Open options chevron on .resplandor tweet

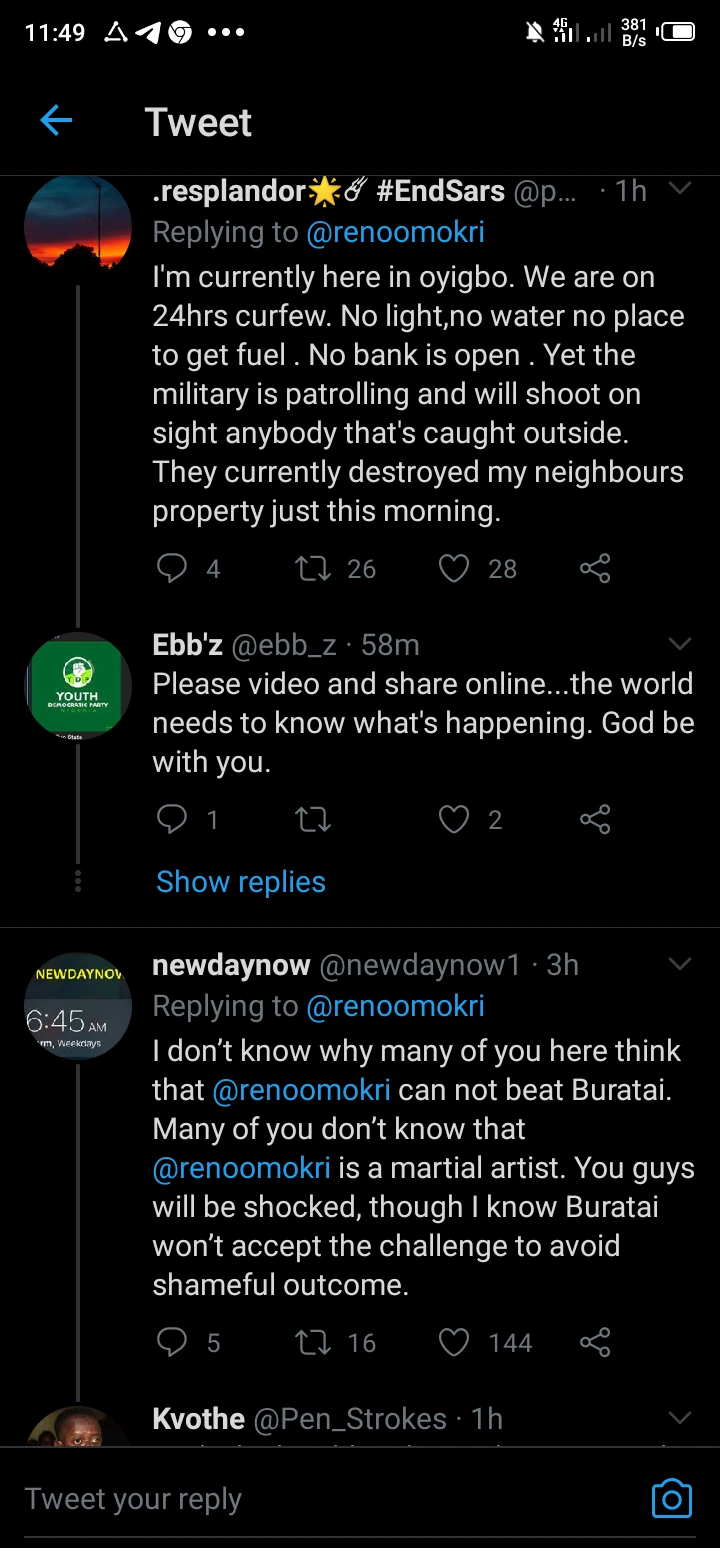point(680,189)
